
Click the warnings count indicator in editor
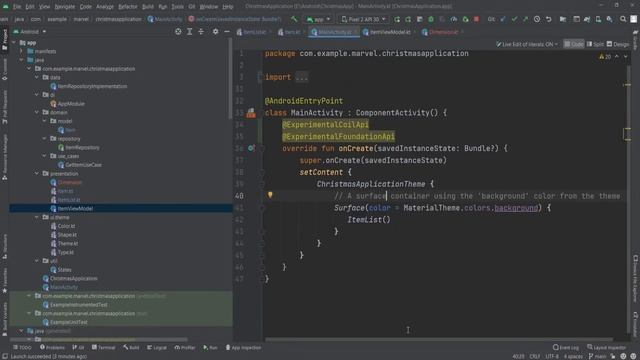click(605, 57)
